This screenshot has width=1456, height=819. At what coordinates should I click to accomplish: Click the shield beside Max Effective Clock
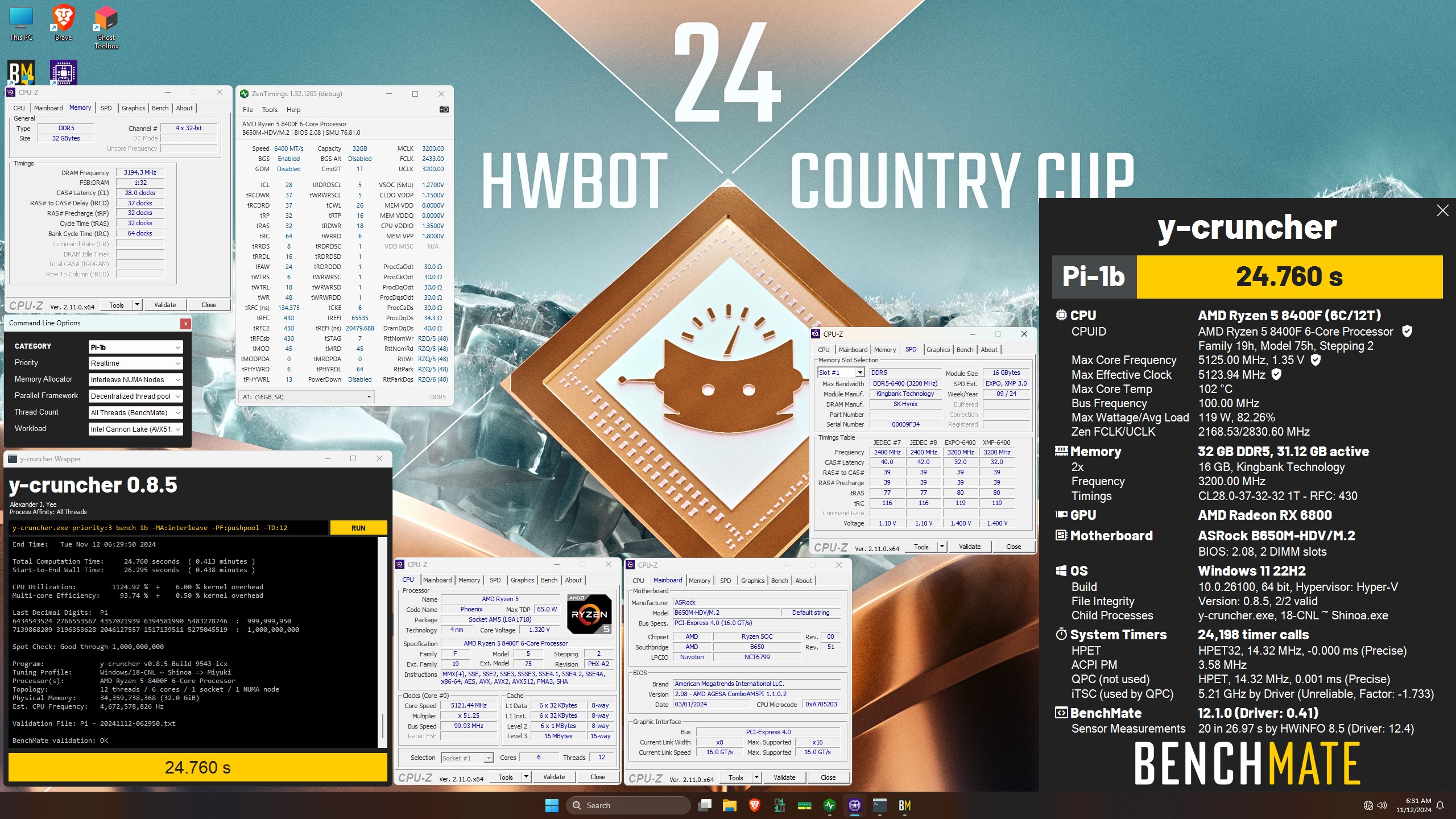[x=1276, y=374]
